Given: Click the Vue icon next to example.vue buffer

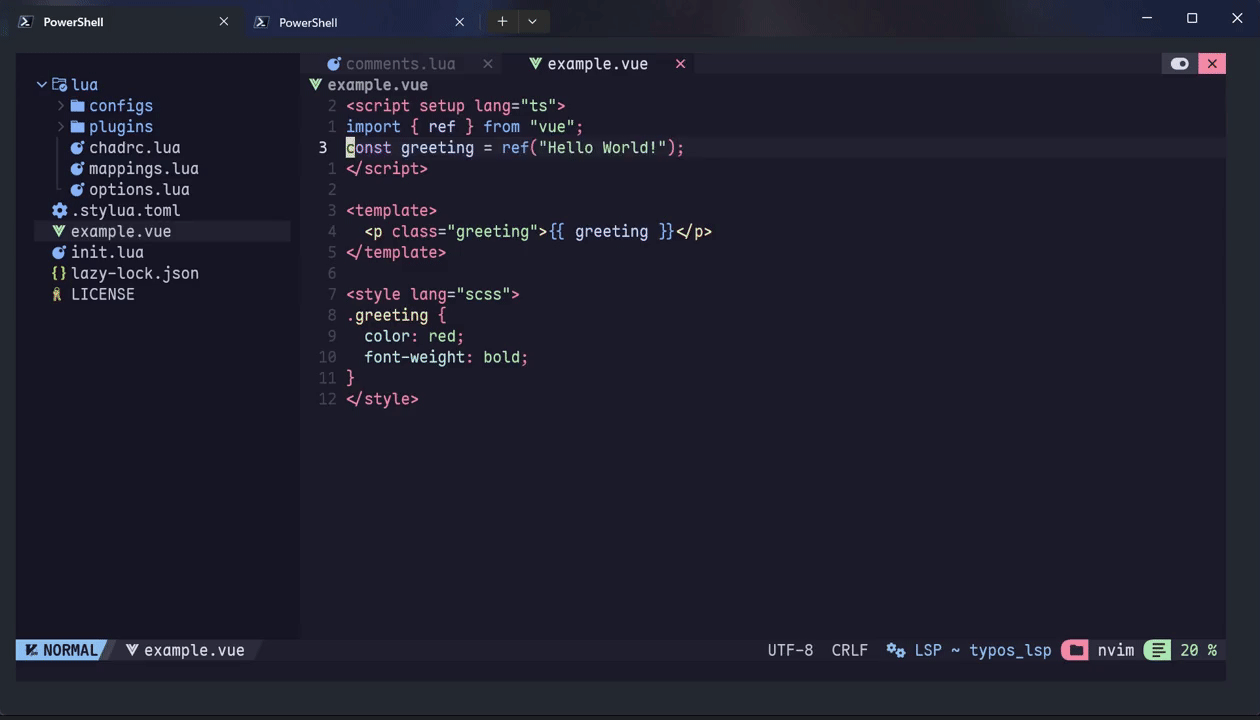Looking at the screenshot, I should pyautogui.click(x=534, y=63).
